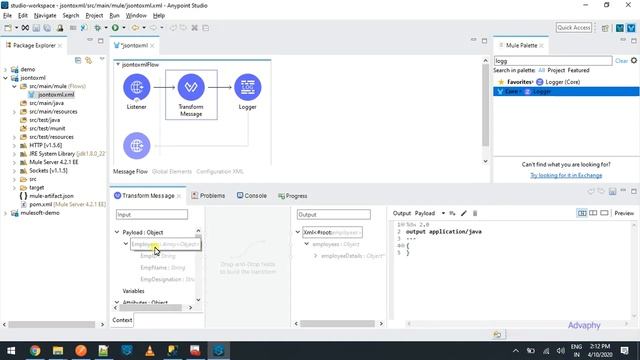Select jsontoxml.xml file in the tree

56,95
